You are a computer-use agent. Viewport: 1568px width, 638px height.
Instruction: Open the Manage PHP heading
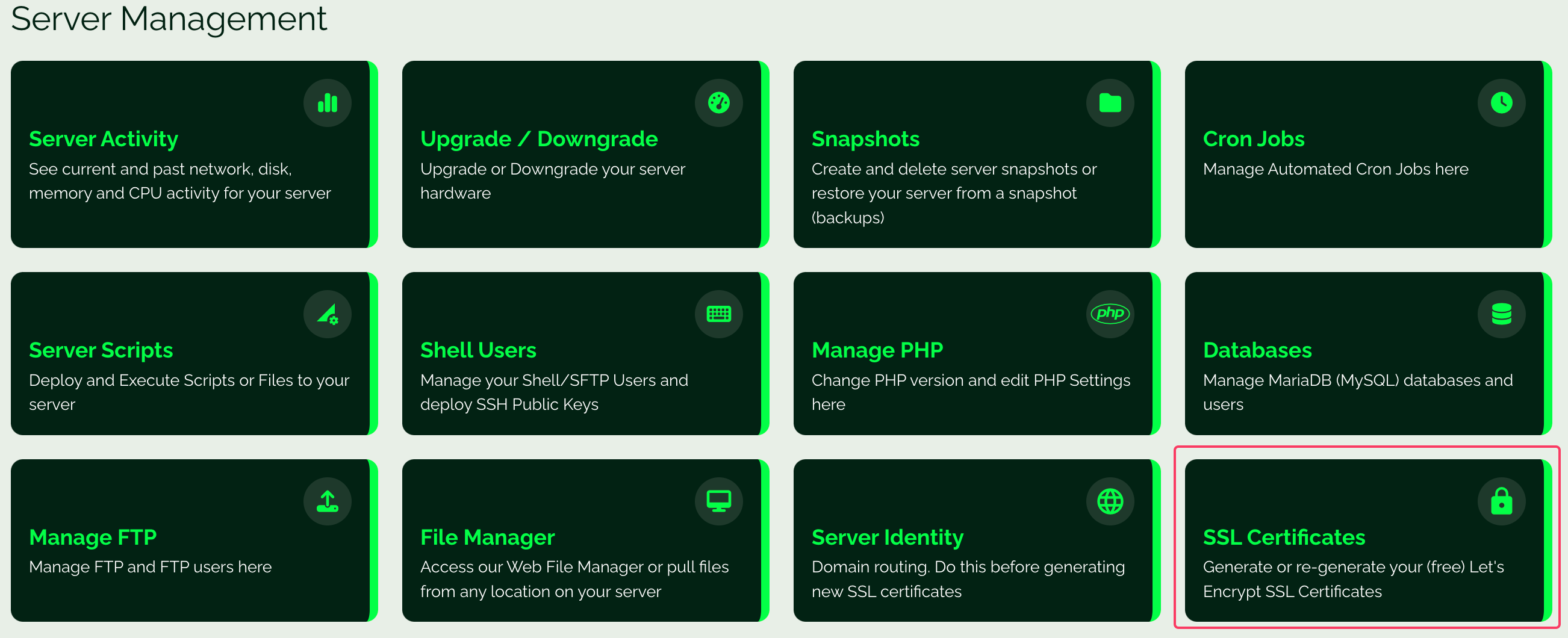pos(877,350)
